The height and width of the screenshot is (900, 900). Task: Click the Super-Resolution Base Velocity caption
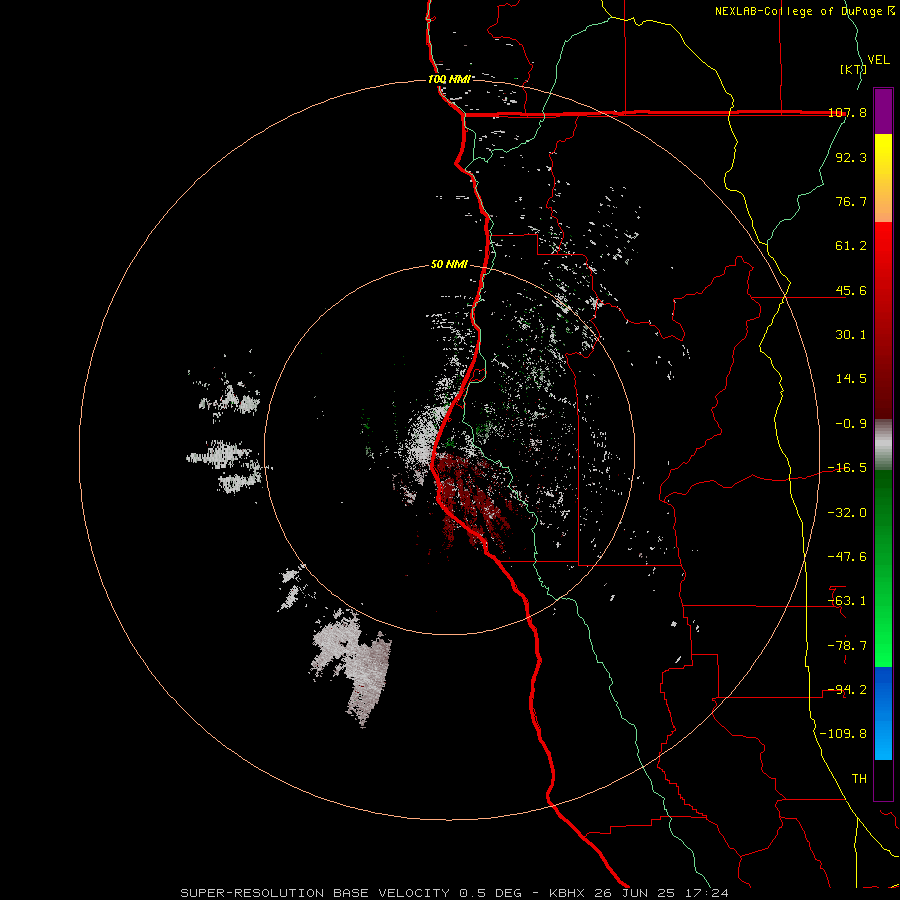[455, 893]
